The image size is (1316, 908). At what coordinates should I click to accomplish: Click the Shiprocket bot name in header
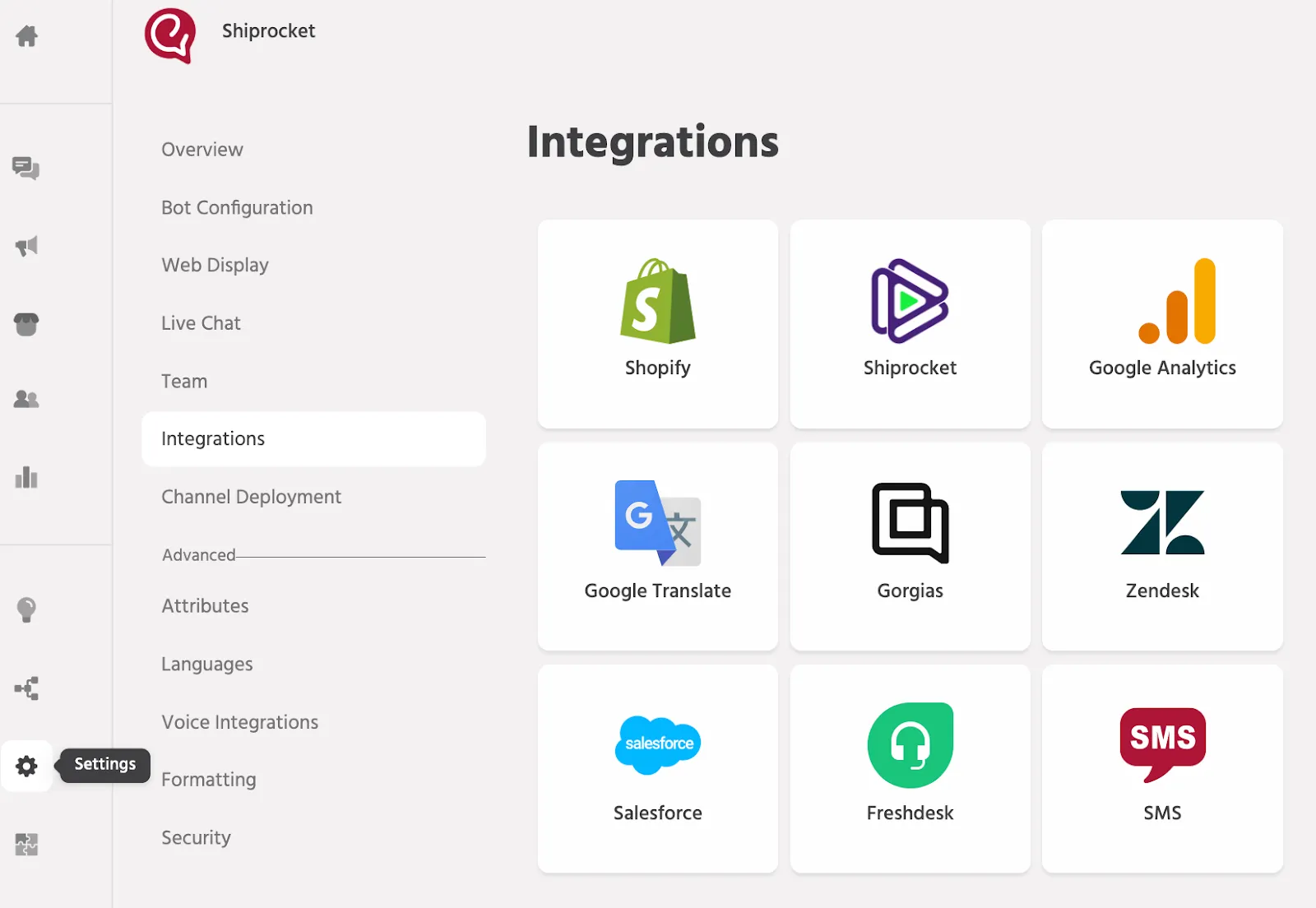(x=268, y=31)
